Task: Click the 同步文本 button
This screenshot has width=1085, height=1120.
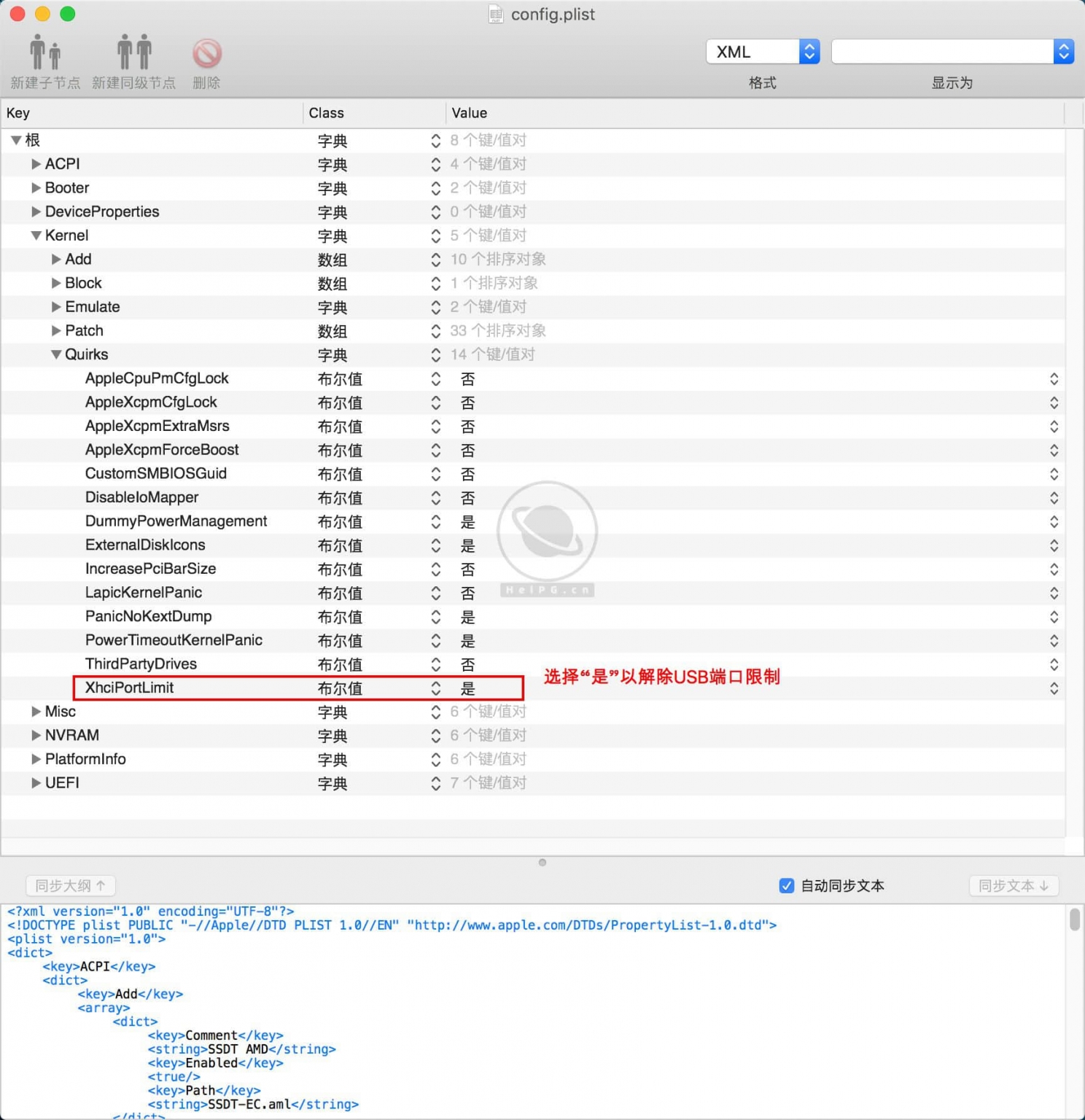Action: [1014, 885]
